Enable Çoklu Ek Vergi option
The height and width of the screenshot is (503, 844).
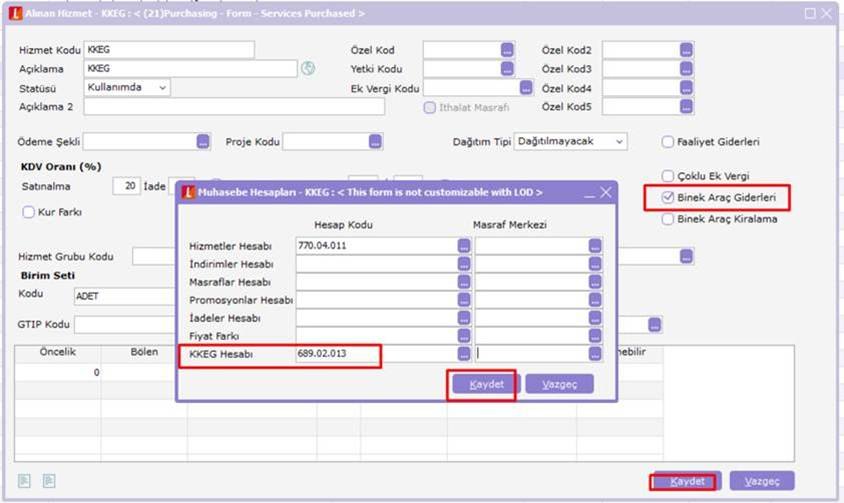[x=667, y=176]
